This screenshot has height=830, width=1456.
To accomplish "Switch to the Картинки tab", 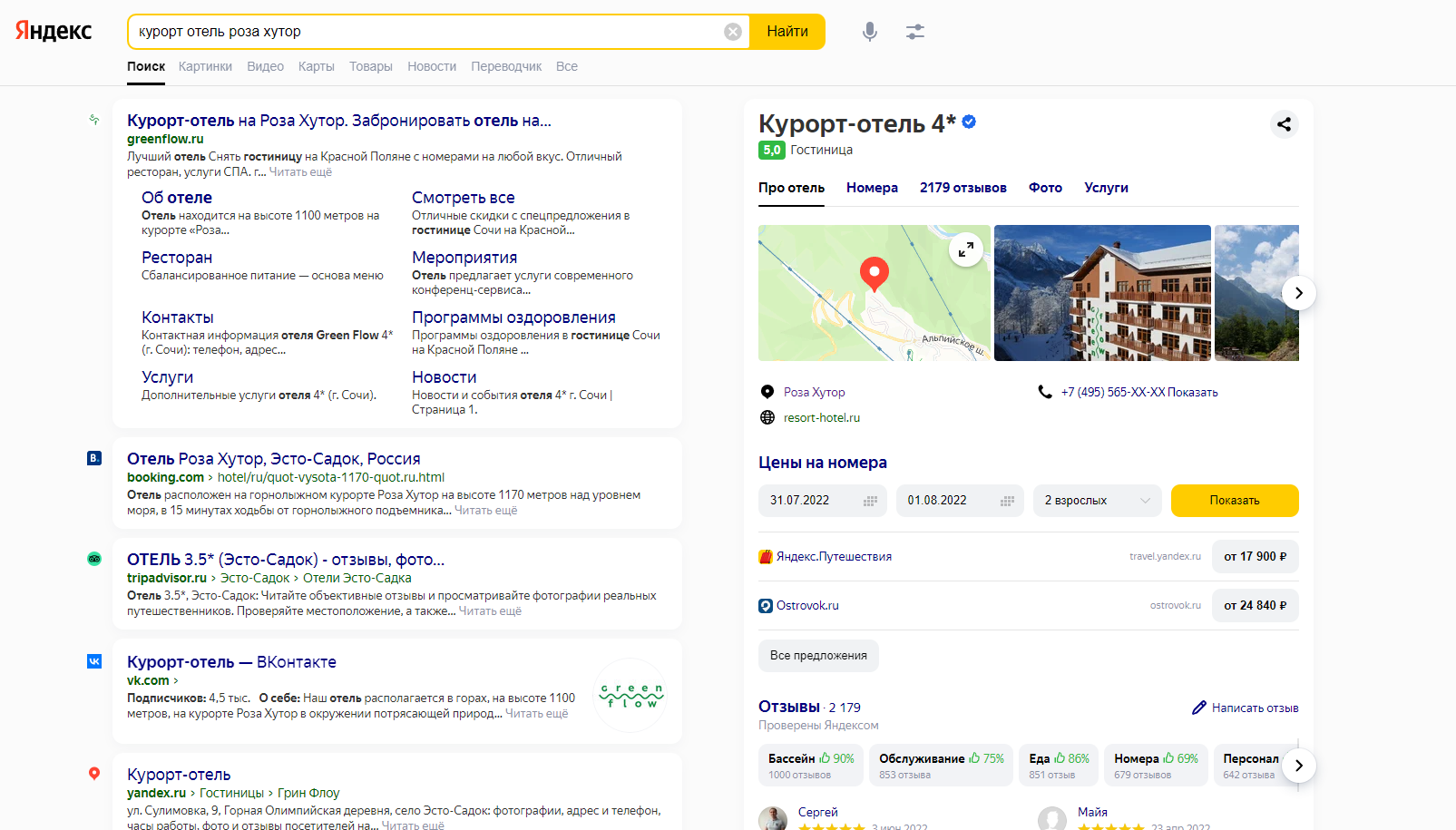I will click(x=205, y=66).
